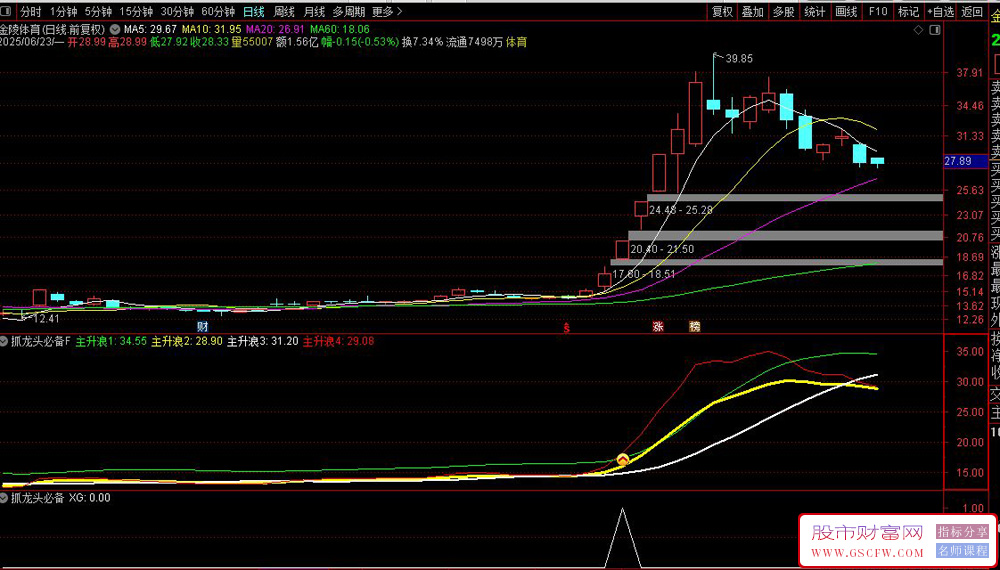Click the 复权 adjustment button
This screenshot has width=1000, height=570.
click(723, 11)
